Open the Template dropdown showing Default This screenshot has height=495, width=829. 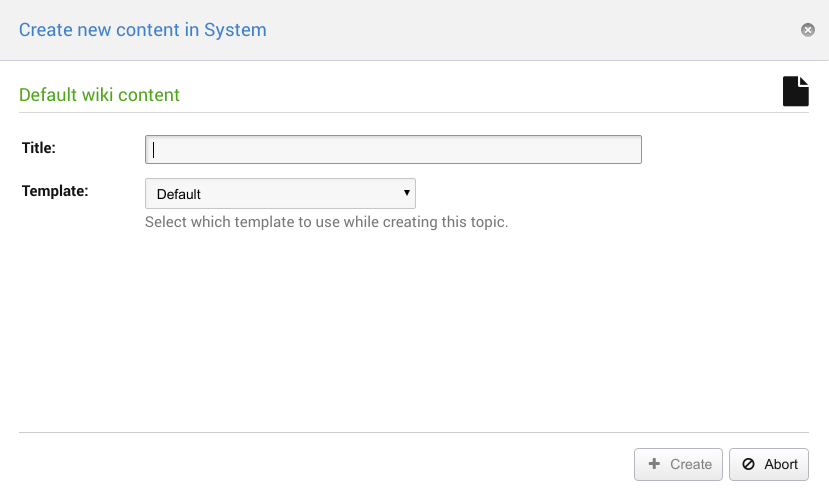280,193
